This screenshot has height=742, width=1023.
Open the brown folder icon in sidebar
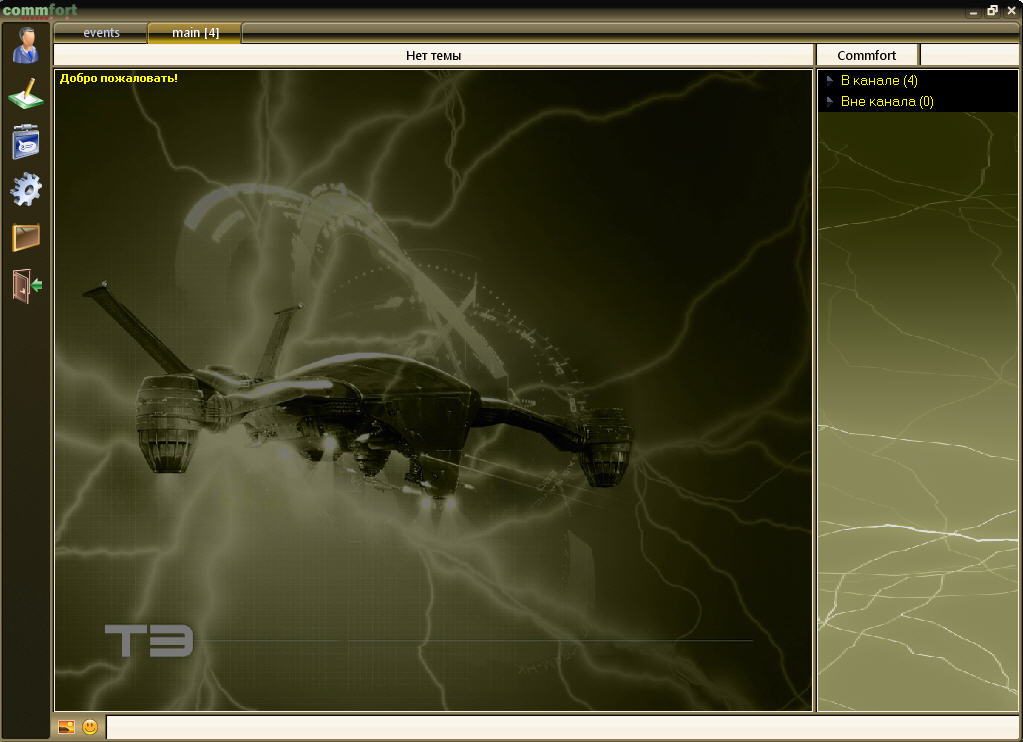point(25,237)
